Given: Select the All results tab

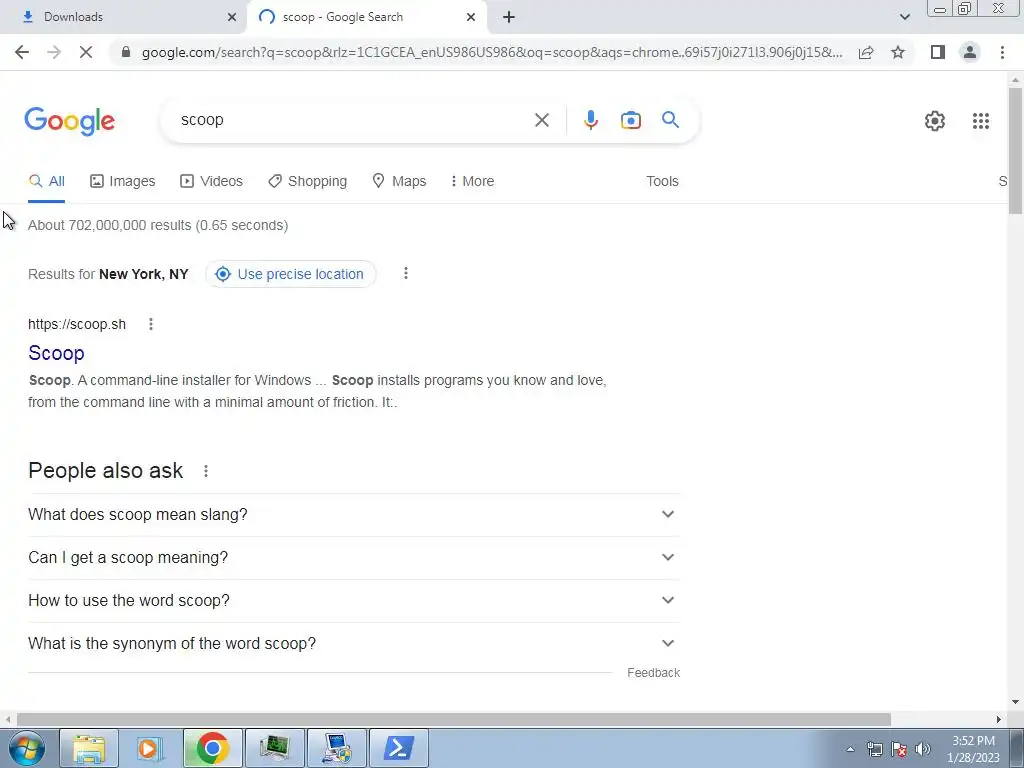Looking at the screenshot, I should [46, 181].
